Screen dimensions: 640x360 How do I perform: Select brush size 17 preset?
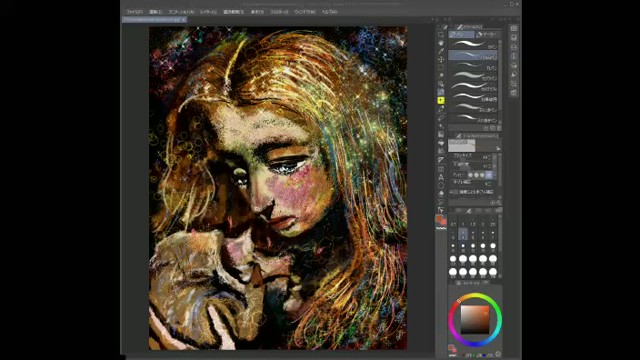click(x=493, y=247)
